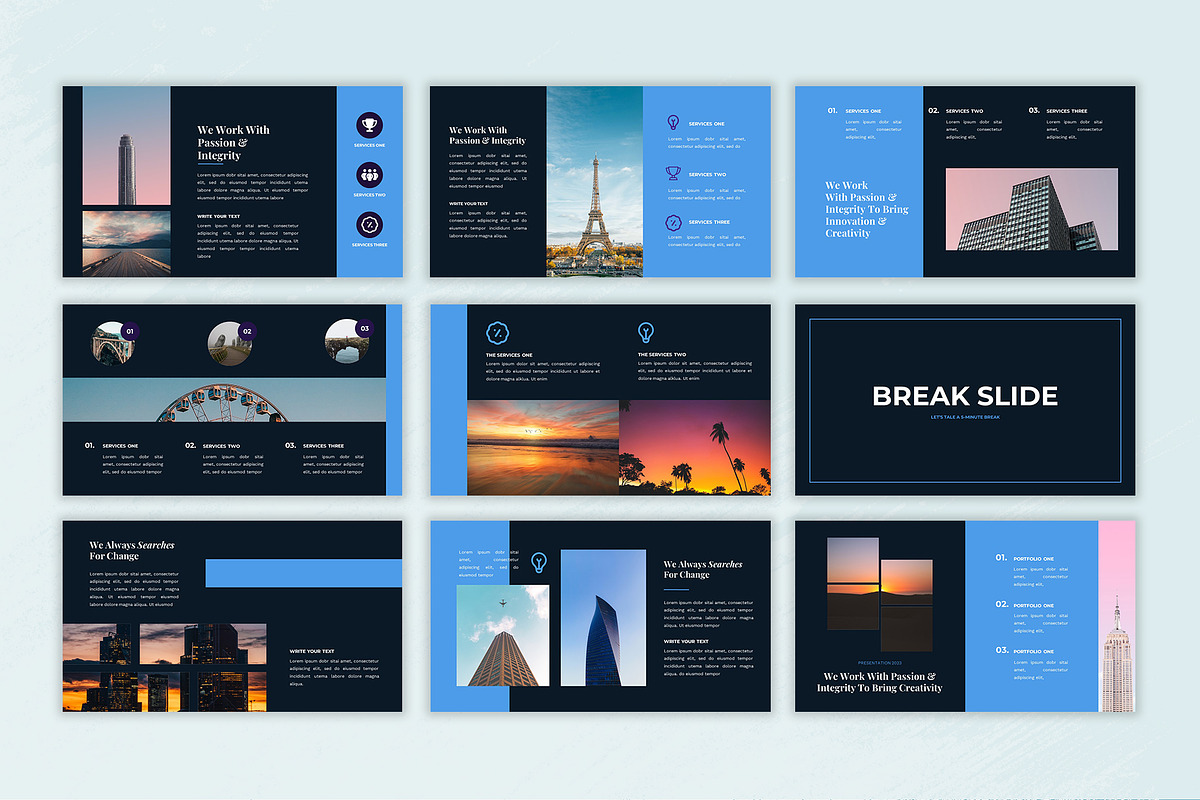Click the blue bar beside We Always Searches heading
This screenshot has height=800, width=1200.
[x=303, y=573]
